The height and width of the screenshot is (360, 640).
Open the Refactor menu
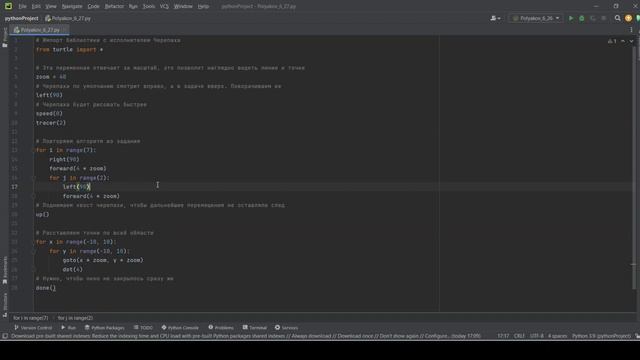coord(114,6)
